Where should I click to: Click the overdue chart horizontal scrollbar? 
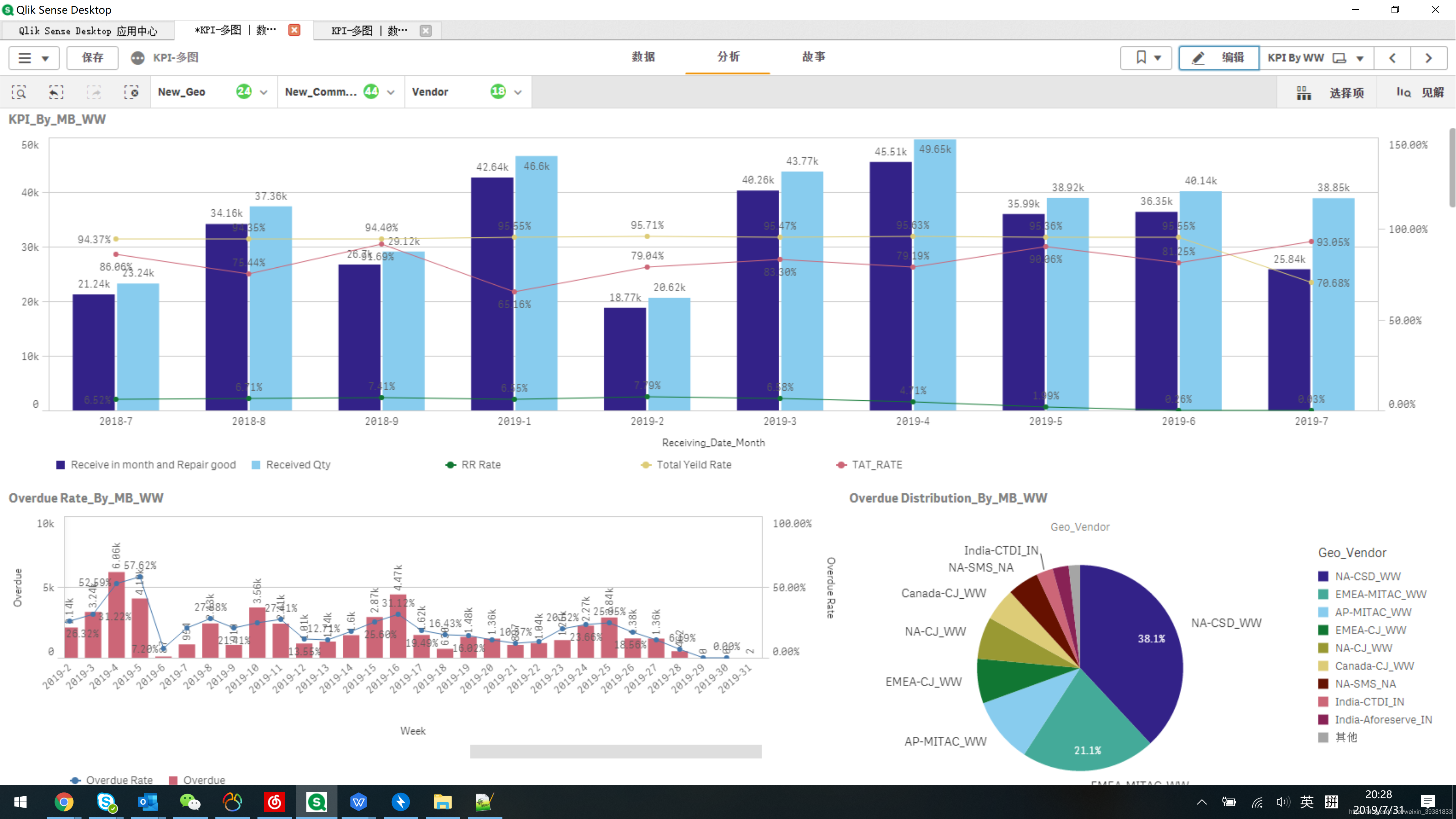coord(615,751)
